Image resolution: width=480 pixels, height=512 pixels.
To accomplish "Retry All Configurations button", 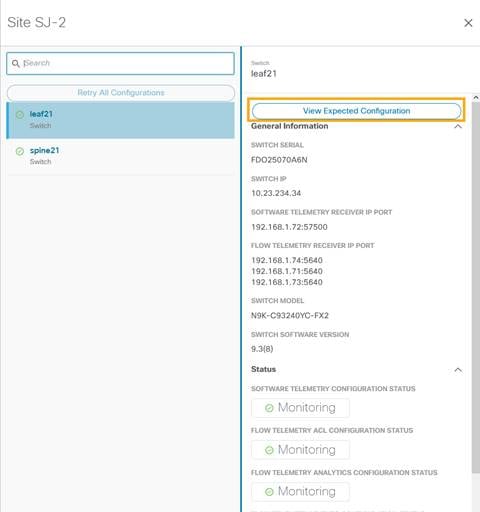I will click(121, 93).
